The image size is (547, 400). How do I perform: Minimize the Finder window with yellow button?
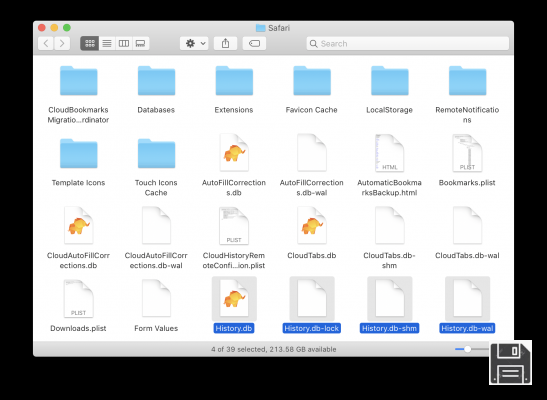tap(54, 28)
